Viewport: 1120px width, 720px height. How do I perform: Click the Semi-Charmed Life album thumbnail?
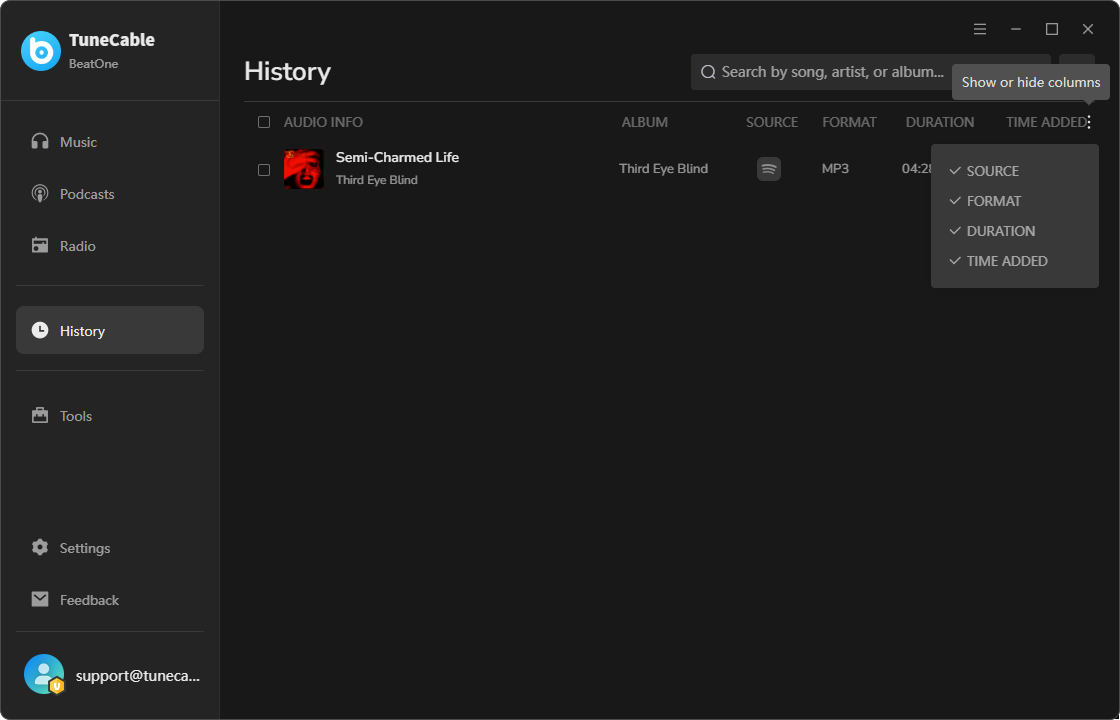[x=304, y=169]
